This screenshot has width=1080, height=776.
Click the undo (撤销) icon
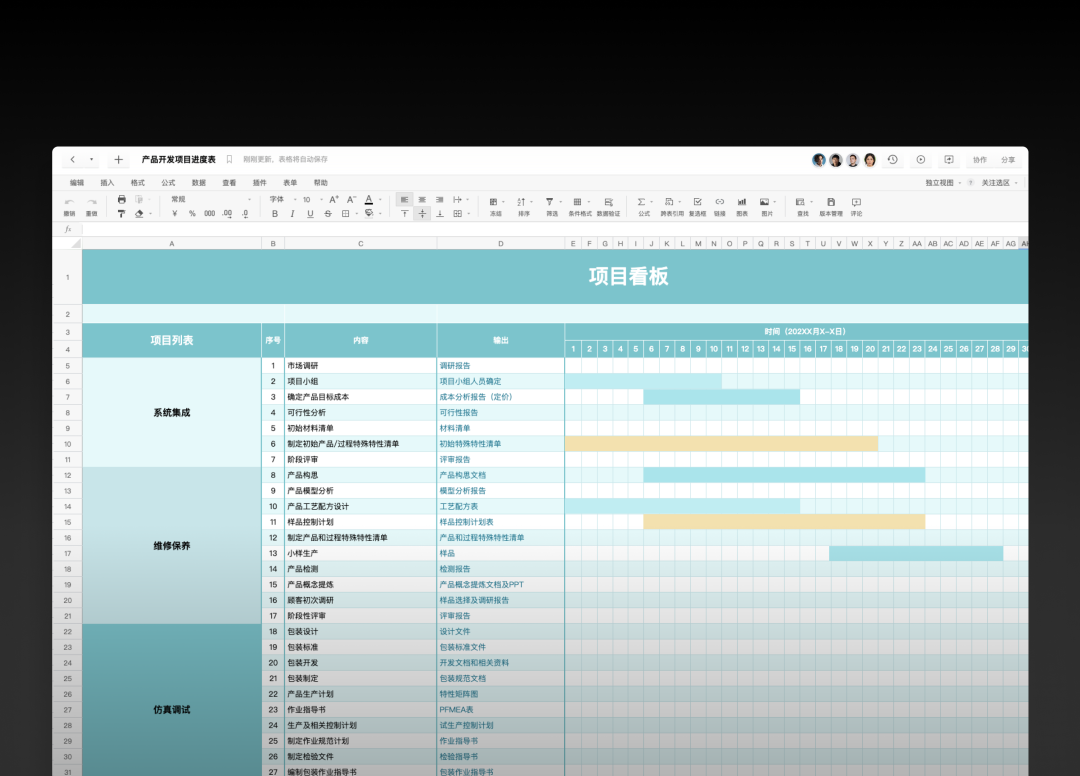(69, 202)
